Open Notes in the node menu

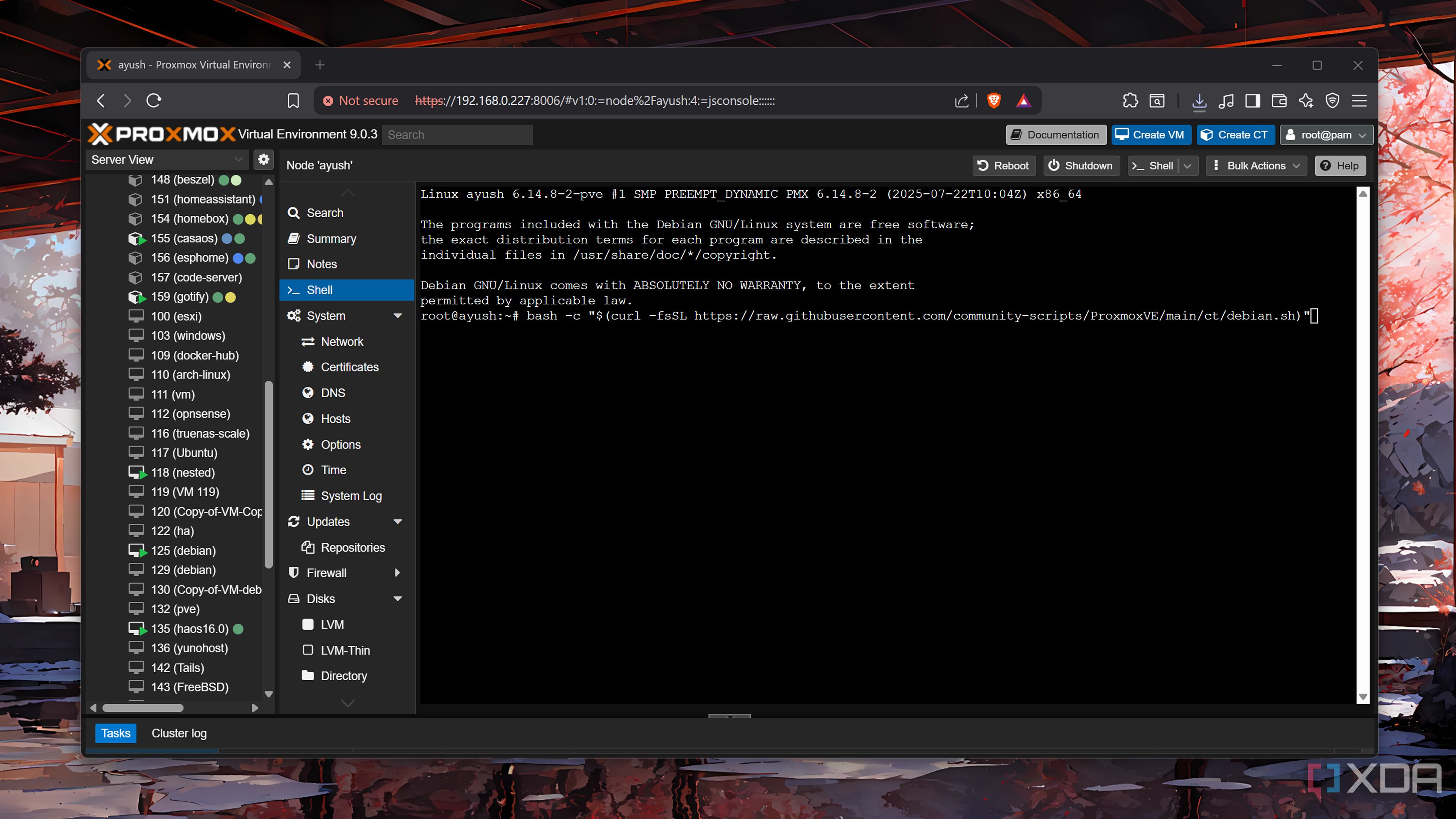[x=347, y=264]
